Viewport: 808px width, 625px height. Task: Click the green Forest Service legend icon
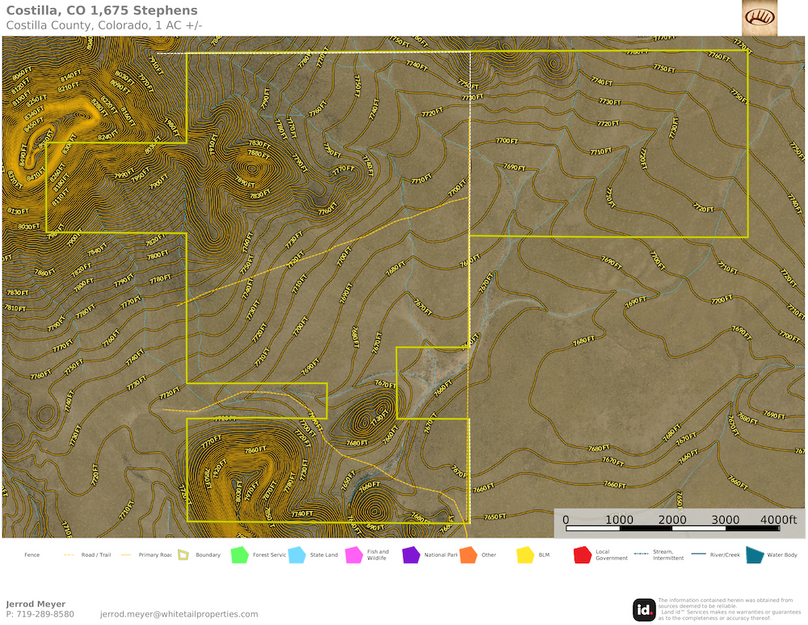[239, 554]
